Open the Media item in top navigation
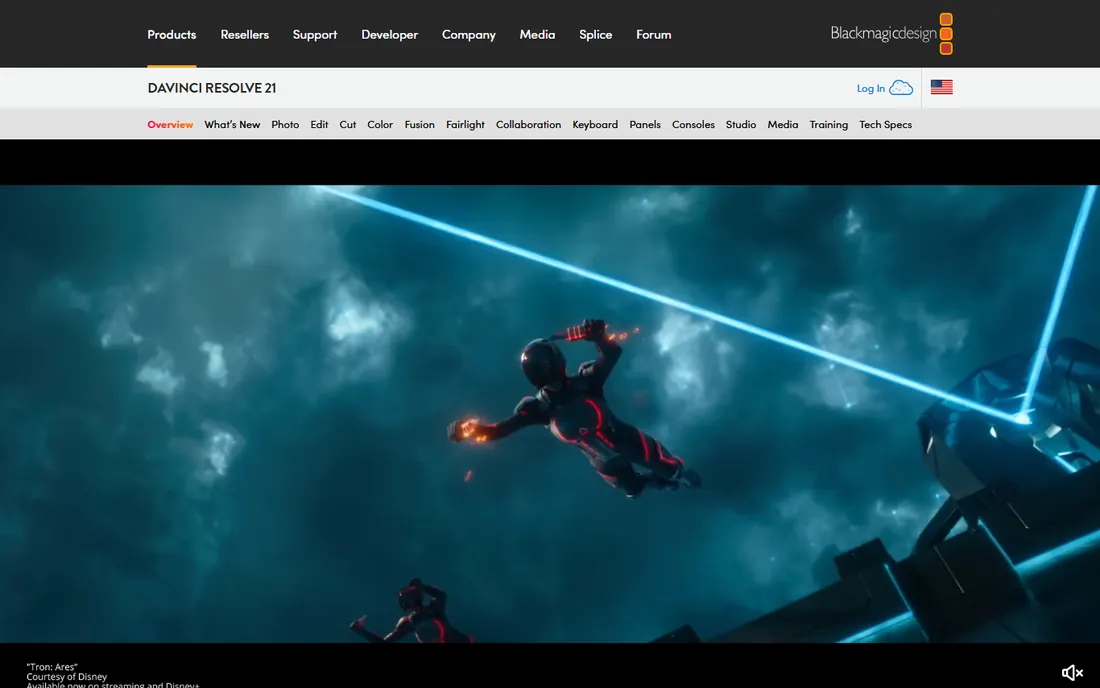This screenshot has height=688, width=1100. 537,34
